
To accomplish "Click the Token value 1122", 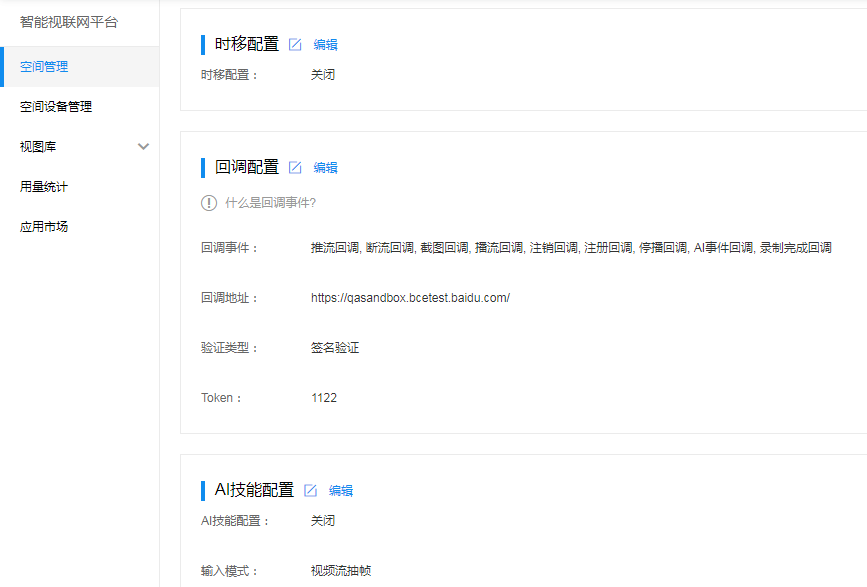I will pyautogui.click(x=324, y=398).
